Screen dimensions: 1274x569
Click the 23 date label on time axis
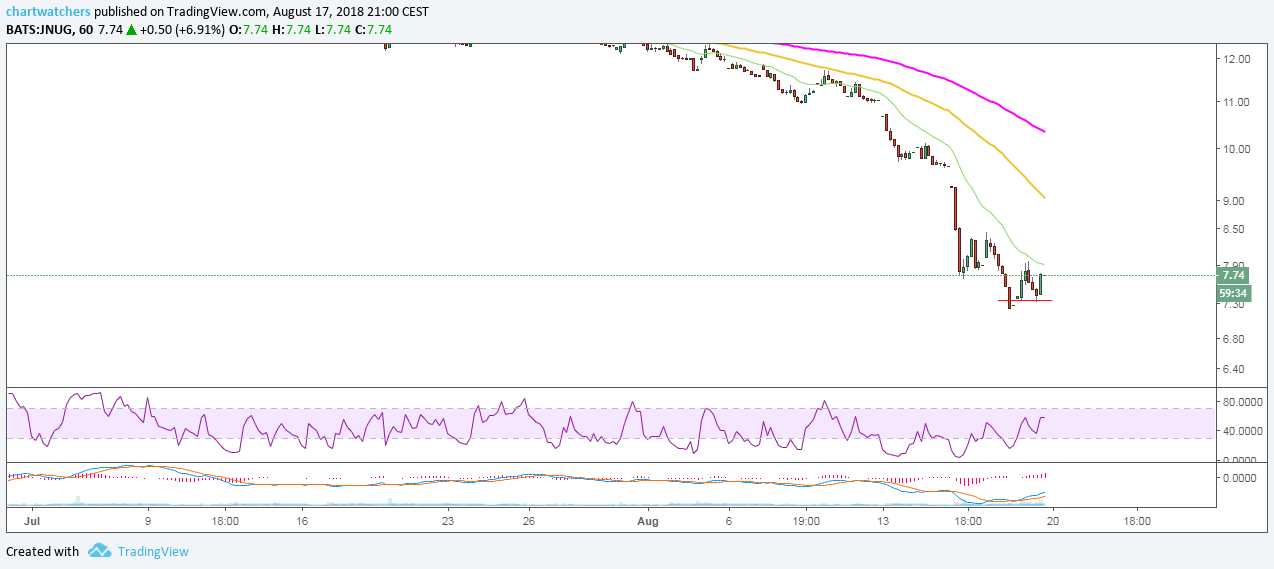click(448, 521)
